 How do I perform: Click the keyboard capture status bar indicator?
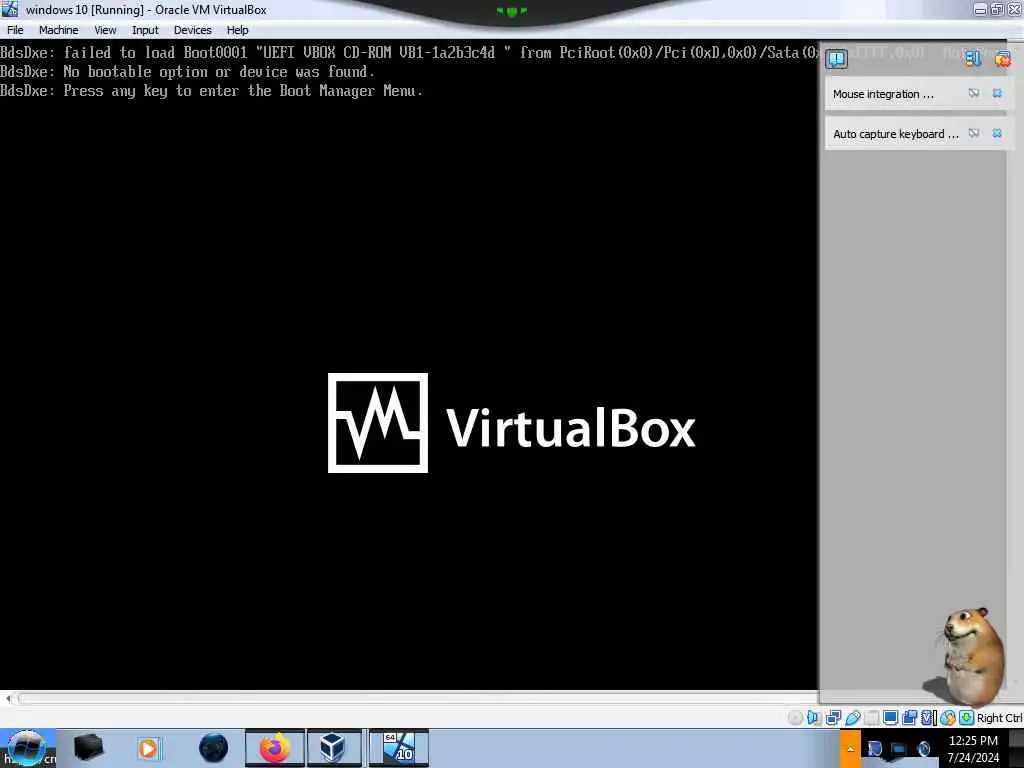coord(967,718)
